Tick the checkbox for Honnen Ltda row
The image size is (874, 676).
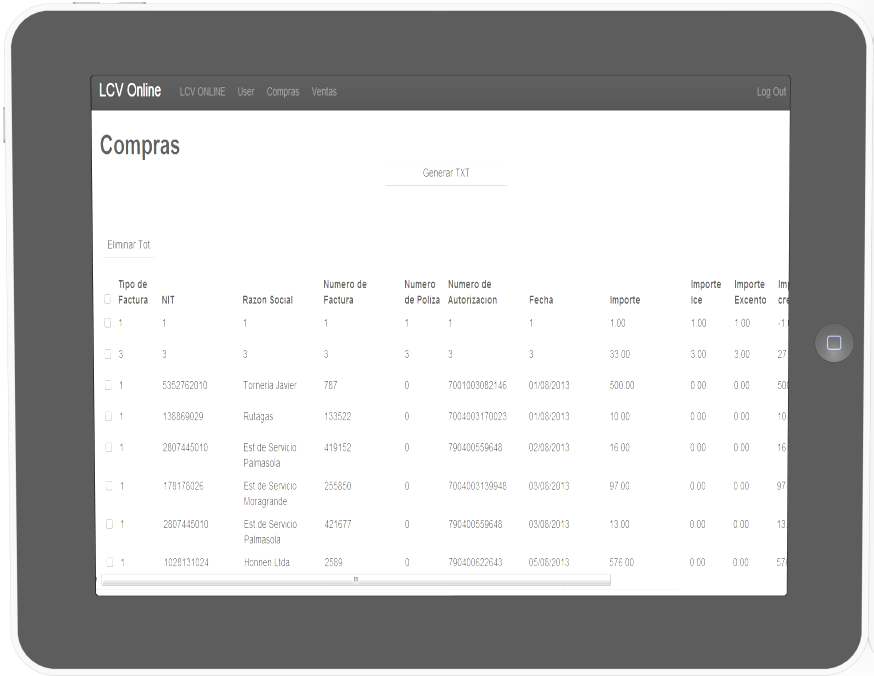(108, 563)
